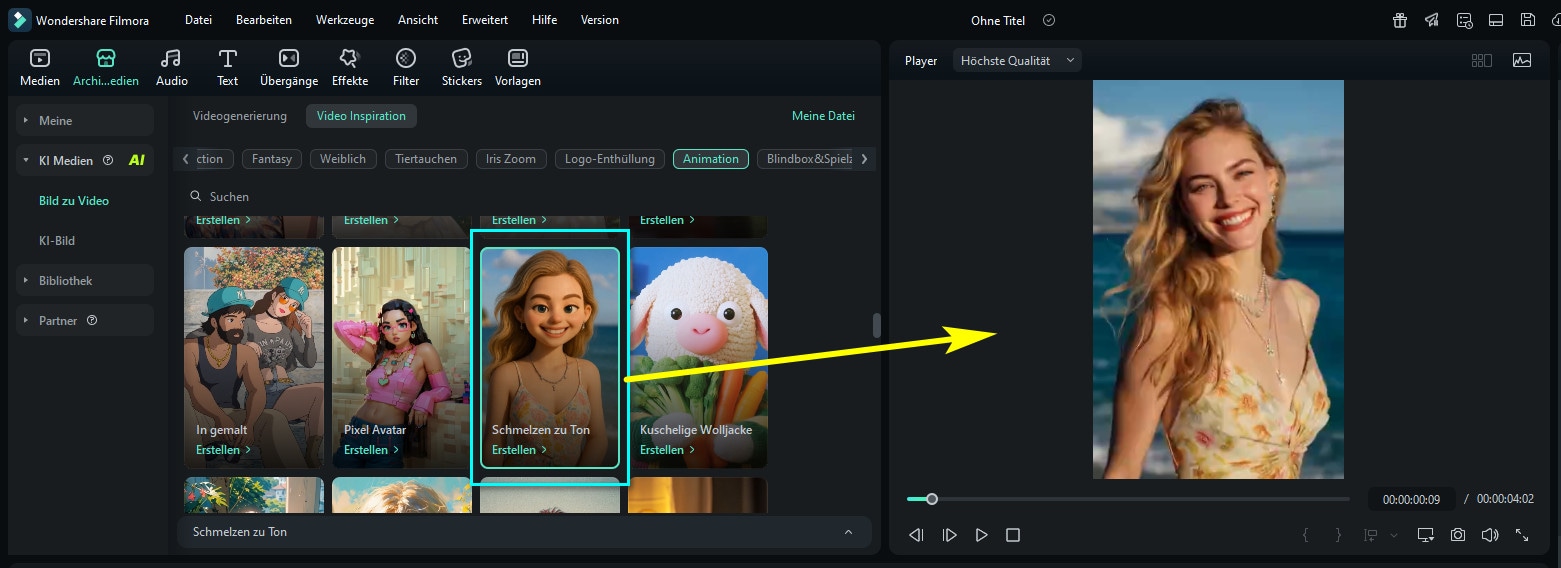This screenshot has width=1561, height=568.
Task: Open the Stickers tab
Action: click(x=462, y=68)
